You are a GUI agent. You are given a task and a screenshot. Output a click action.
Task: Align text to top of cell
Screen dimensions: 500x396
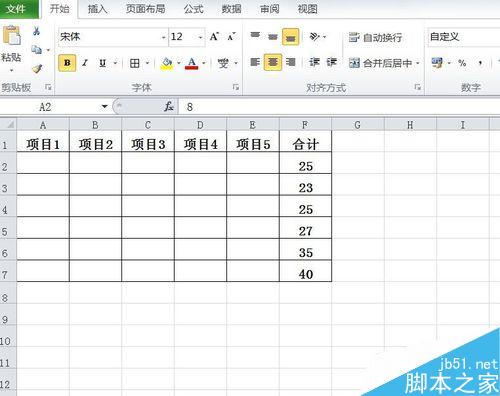255,36
